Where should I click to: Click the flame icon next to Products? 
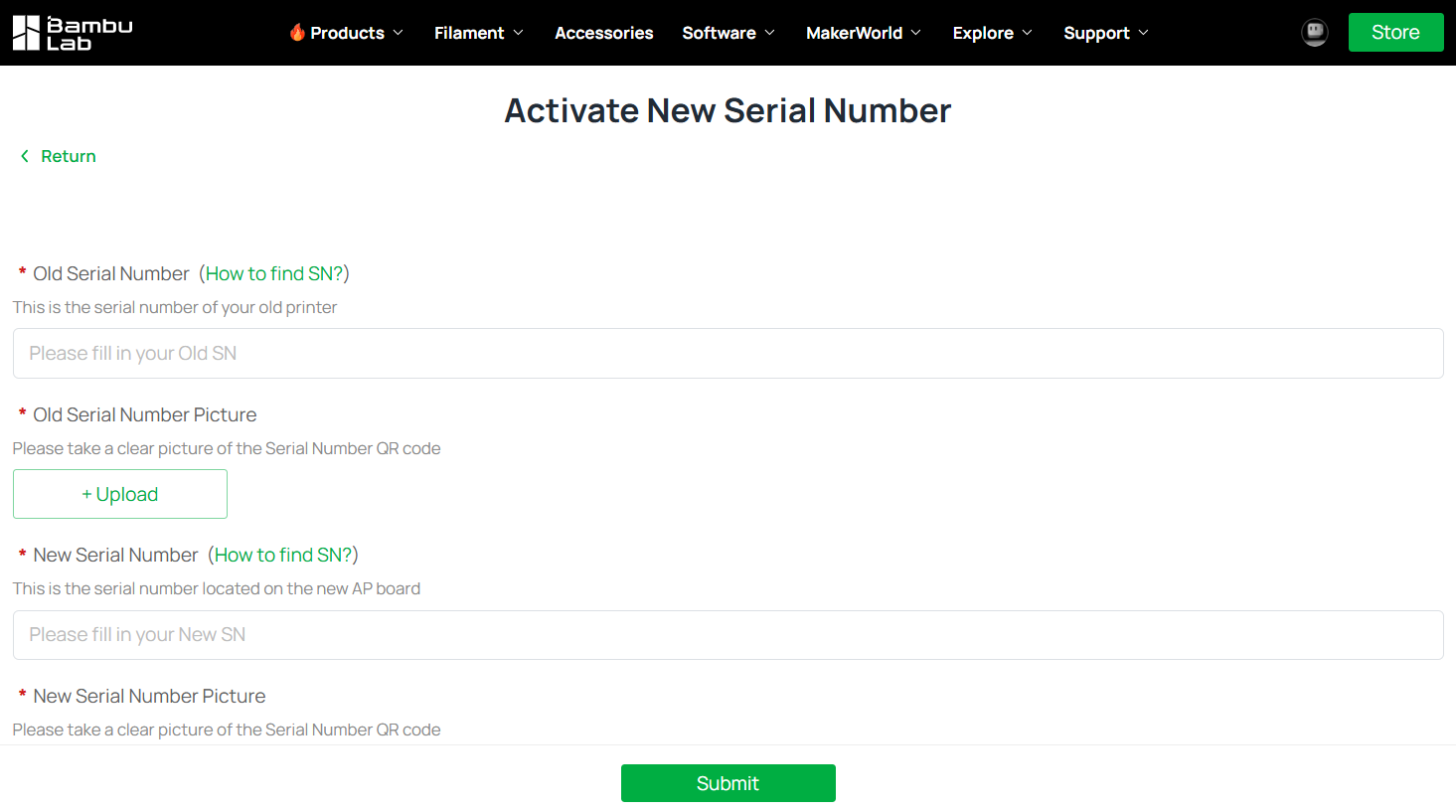[x=297, y=33]
